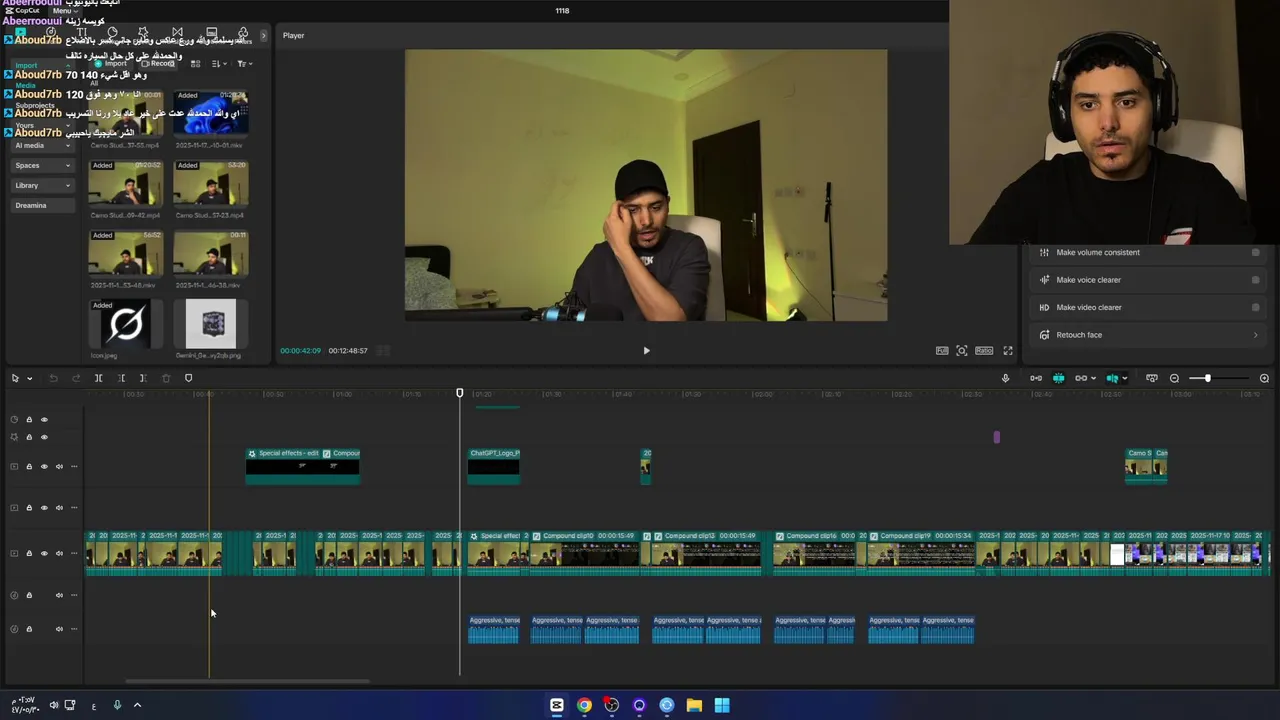
Task: Undo the last timeline edit
Action: coord(53,378)
